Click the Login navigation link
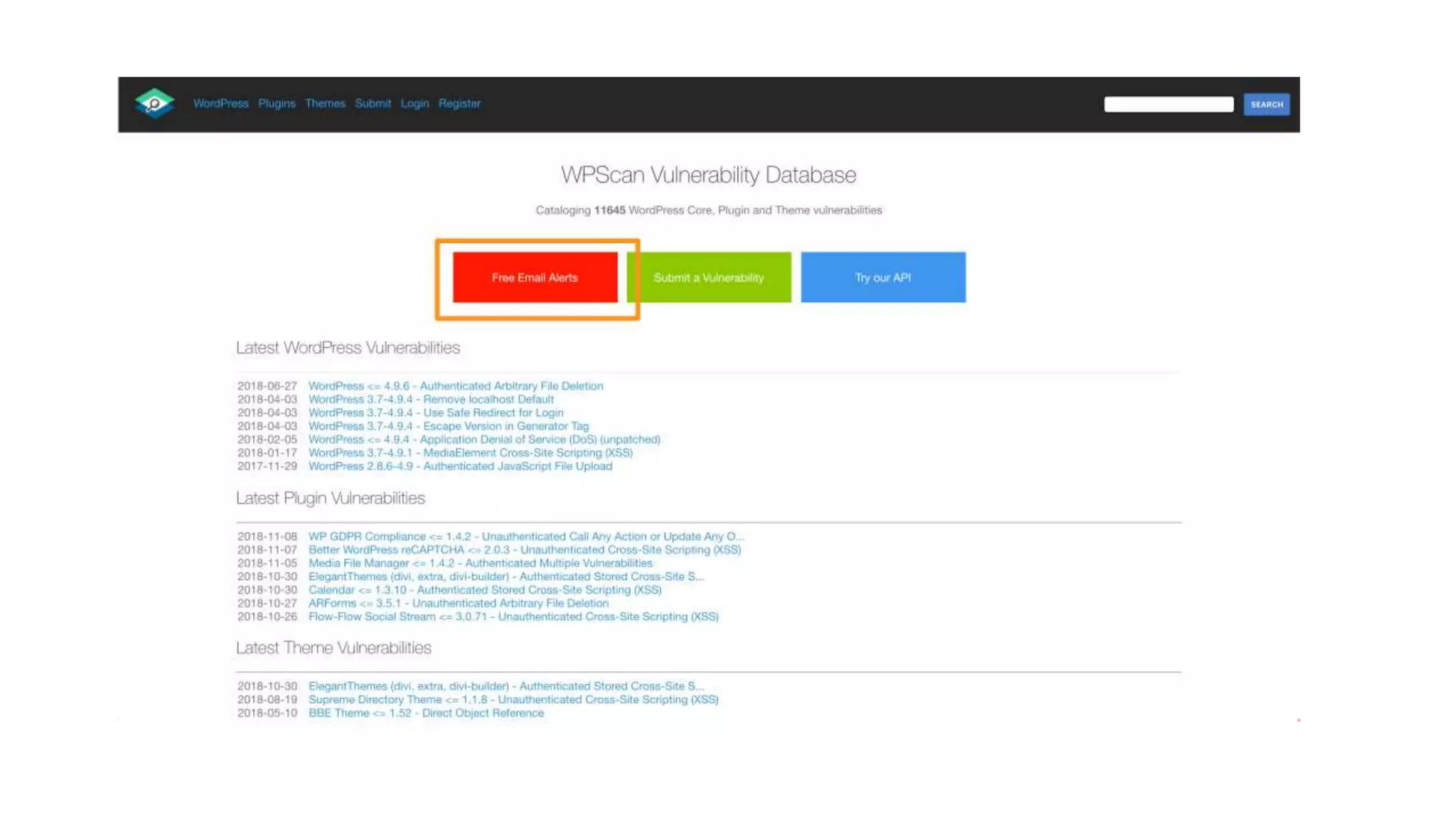This screenshot has width=1456, height=819. click(414, 104)
